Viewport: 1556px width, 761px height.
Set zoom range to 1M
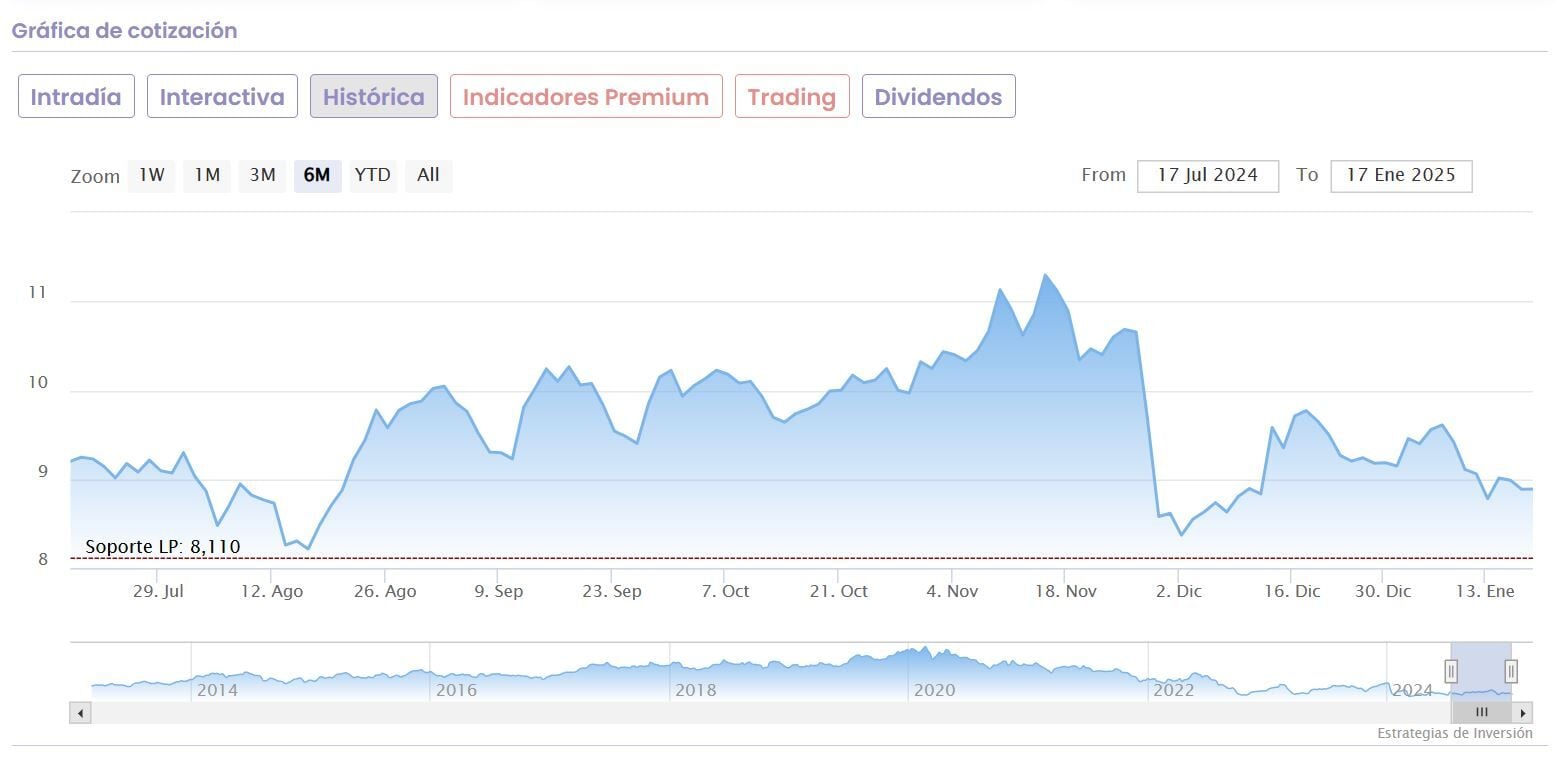click(207, 176)
